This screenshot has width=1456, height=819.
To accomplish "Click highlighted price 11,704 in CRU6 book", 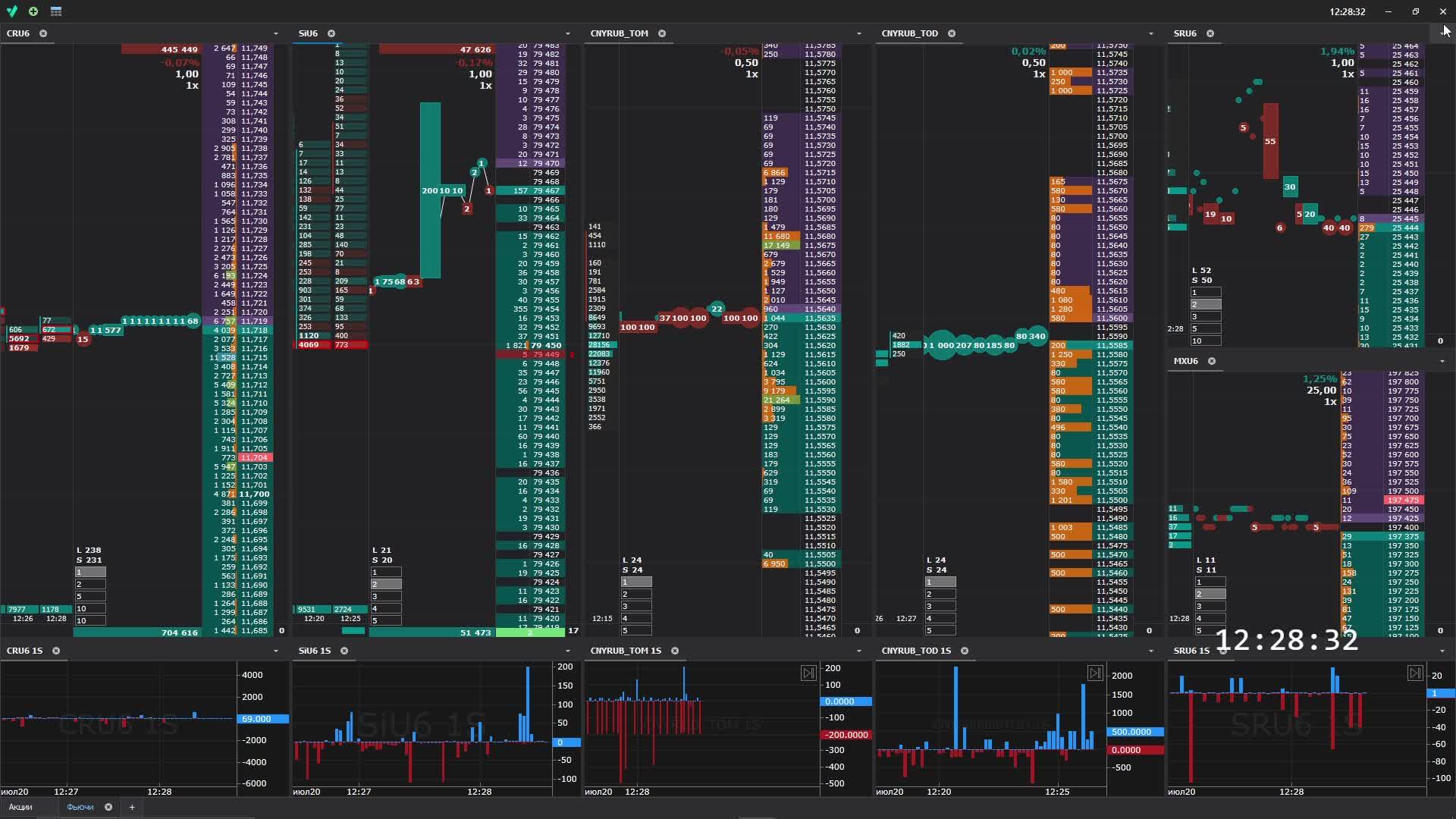I will tap(255, 457).
